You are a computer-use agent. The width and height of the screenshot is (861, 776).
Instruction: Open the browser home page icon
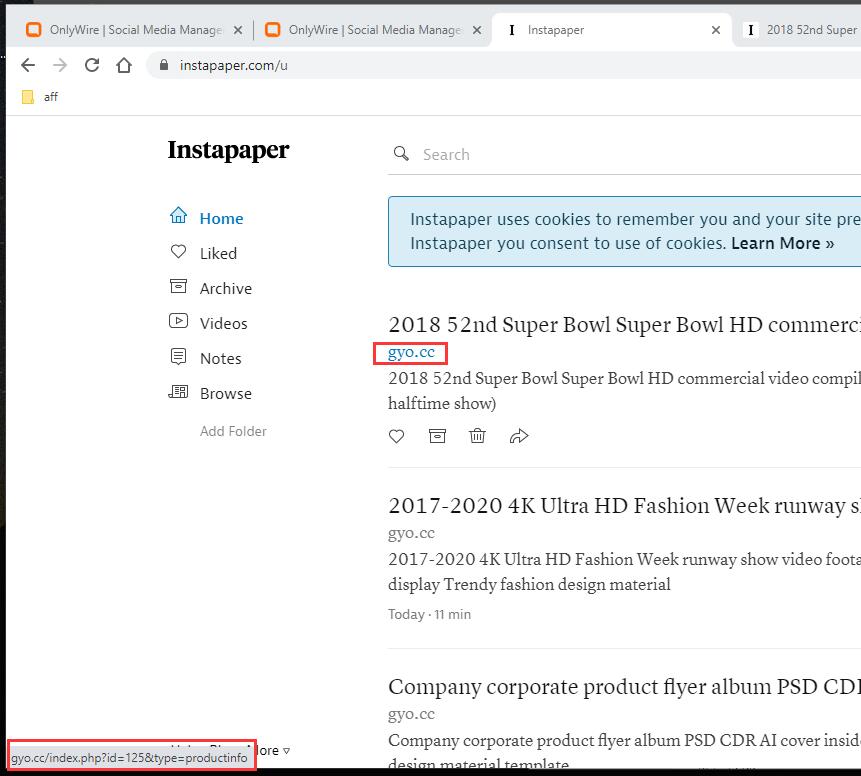(x=124, y=65)
